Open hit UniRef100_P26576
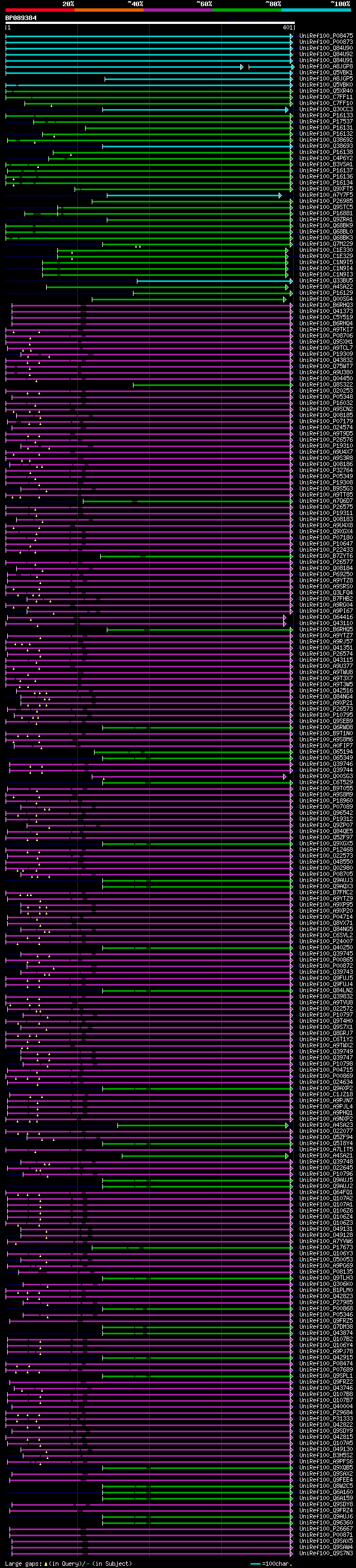 click(x=326, y=439)
